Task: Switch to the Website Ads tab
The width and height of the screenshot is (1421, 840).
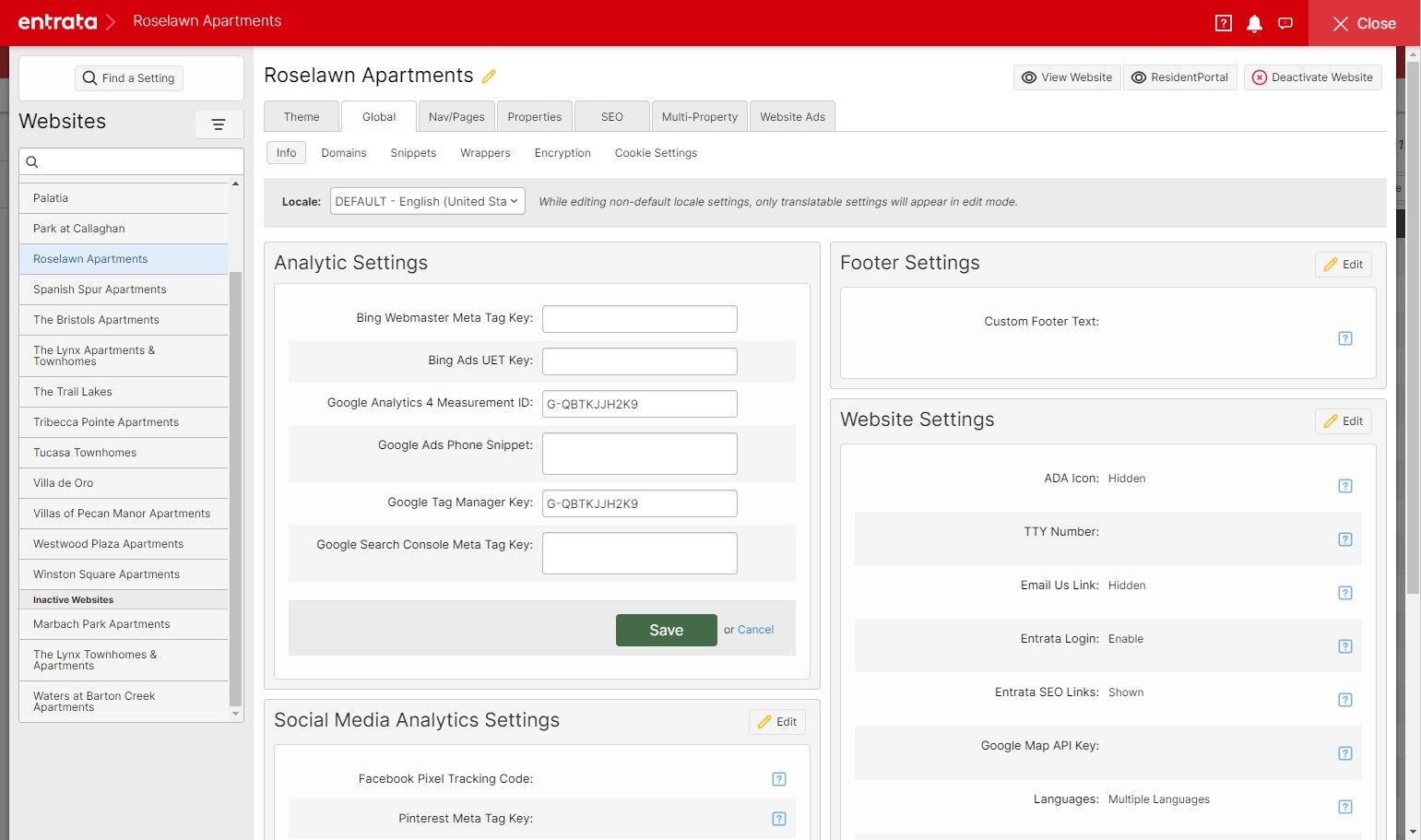Action: tap(793, 116)
